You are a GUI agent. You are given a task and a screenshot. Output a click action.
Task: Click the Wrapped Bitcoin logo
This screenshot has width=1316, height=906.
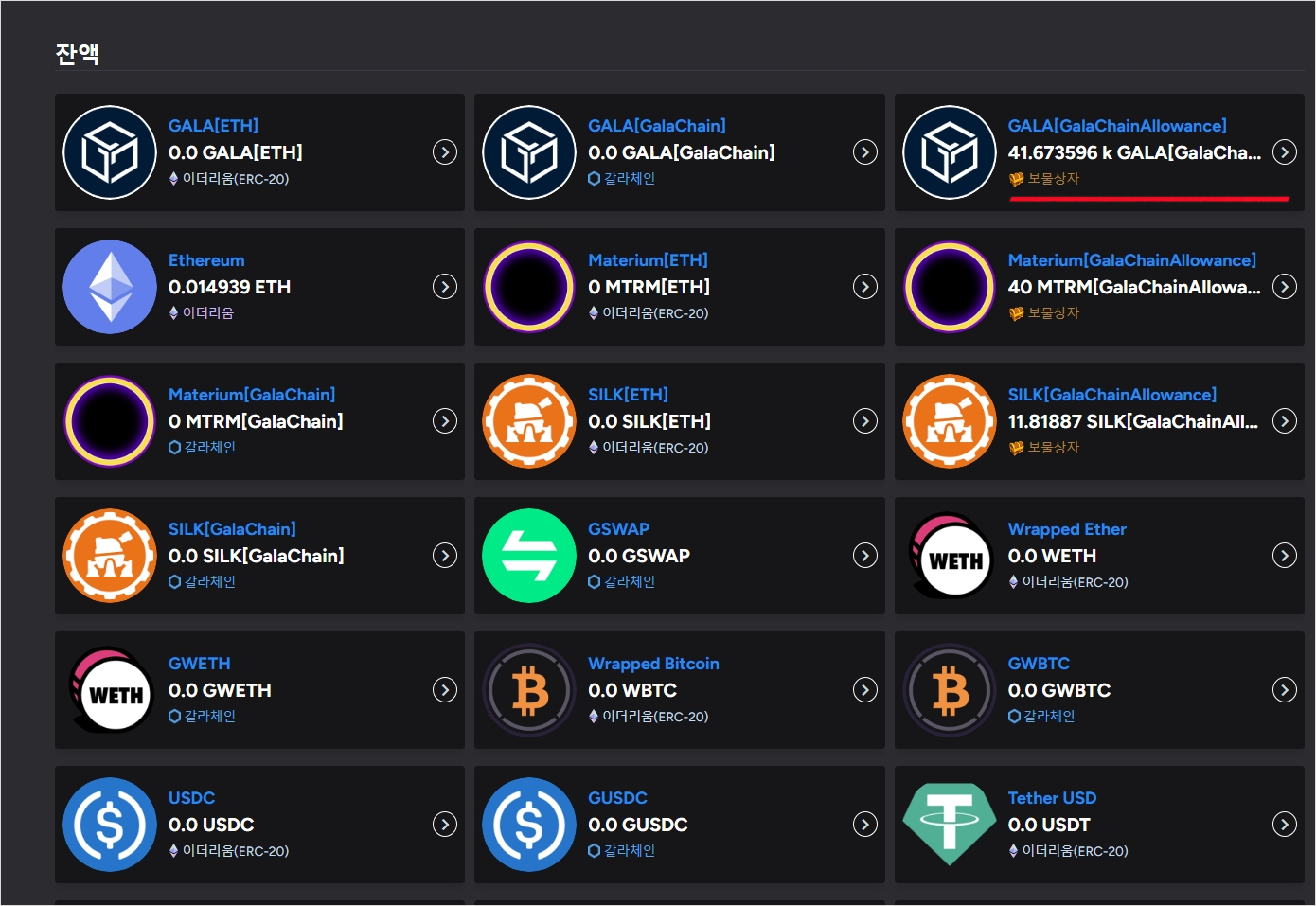(x=529, y=690)
